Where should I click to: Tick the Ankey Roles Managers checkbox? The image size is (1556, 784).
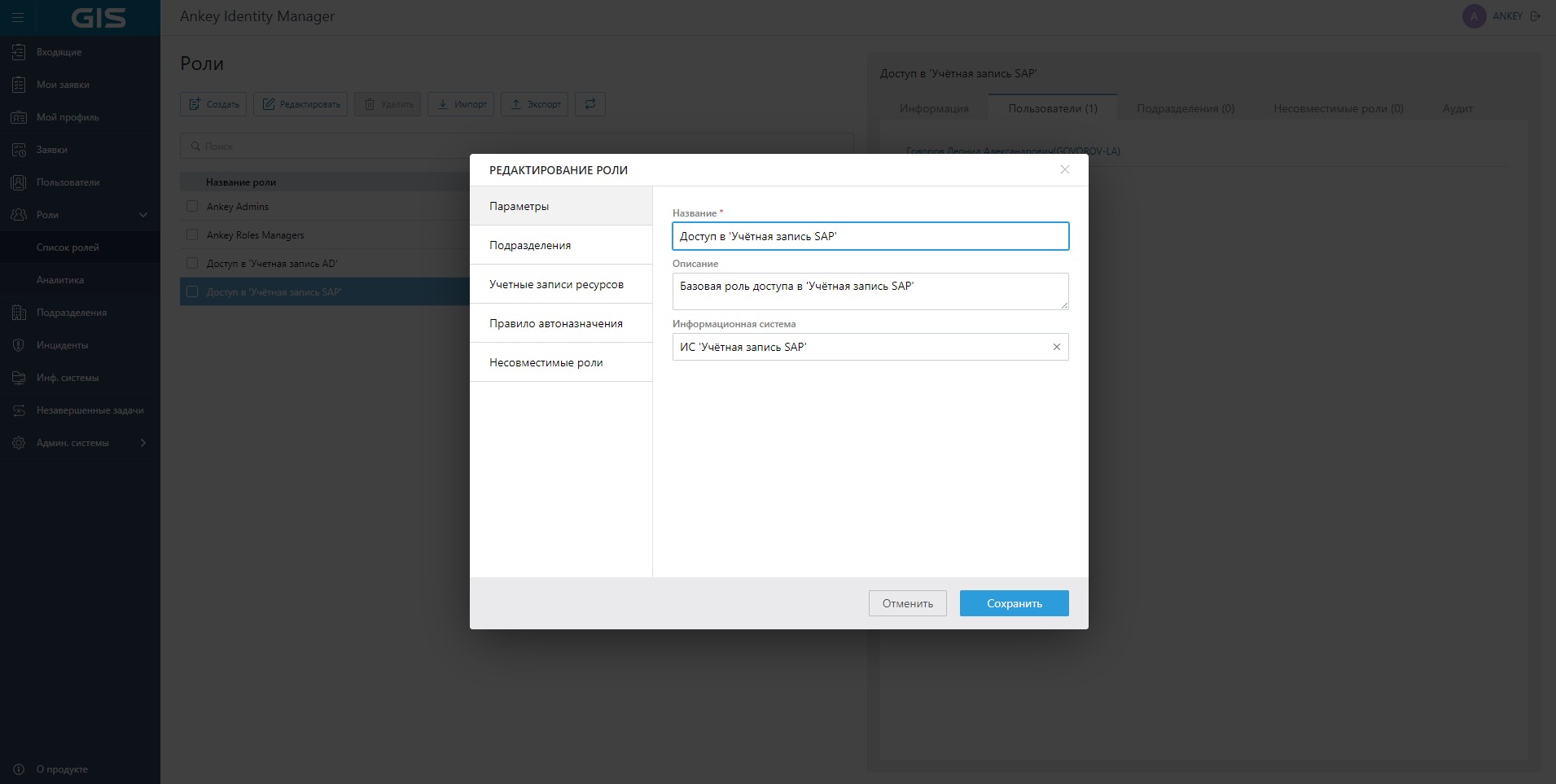192,235
